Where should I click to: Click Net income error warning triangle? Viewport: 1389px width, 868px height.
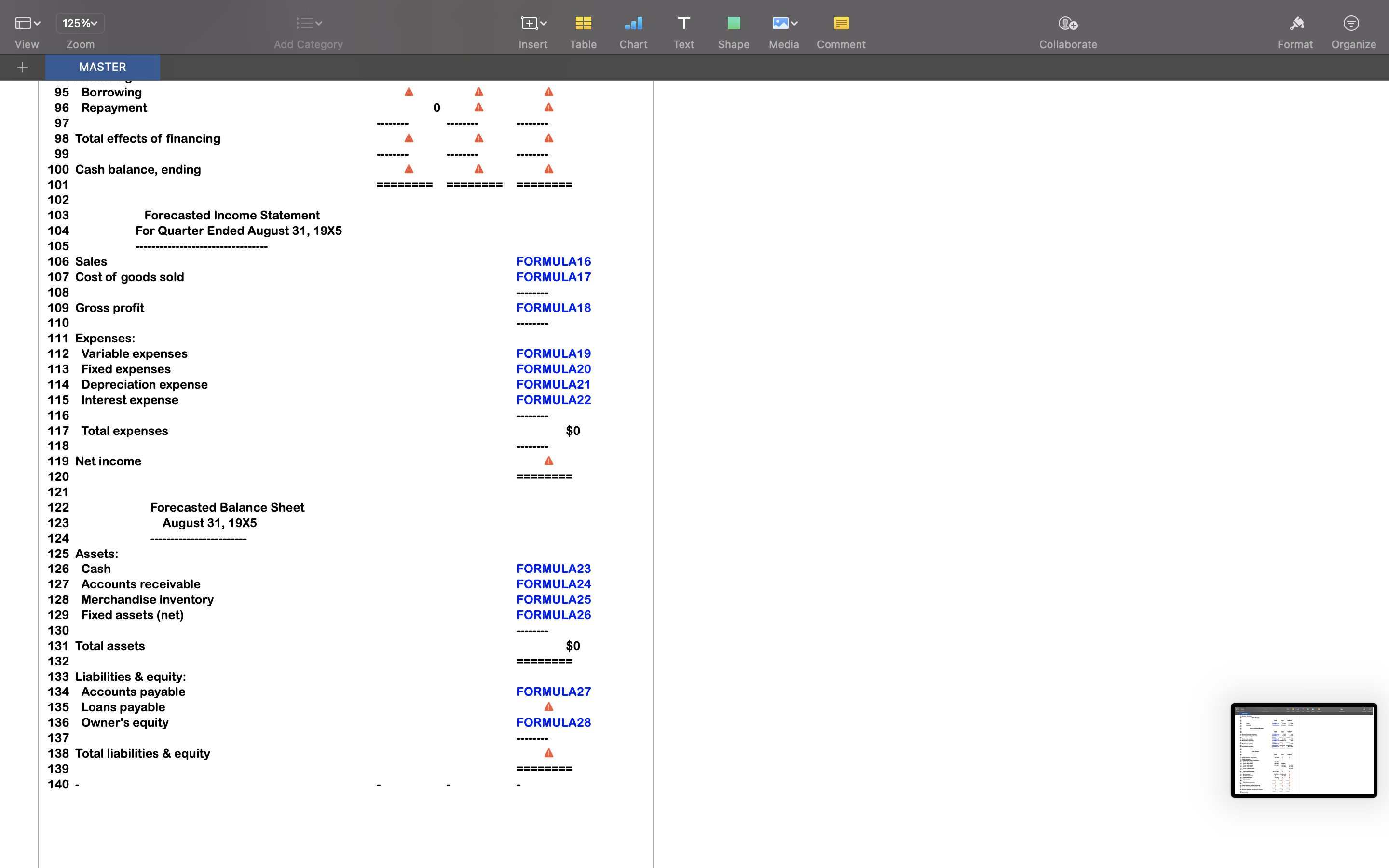pos(549,461)
